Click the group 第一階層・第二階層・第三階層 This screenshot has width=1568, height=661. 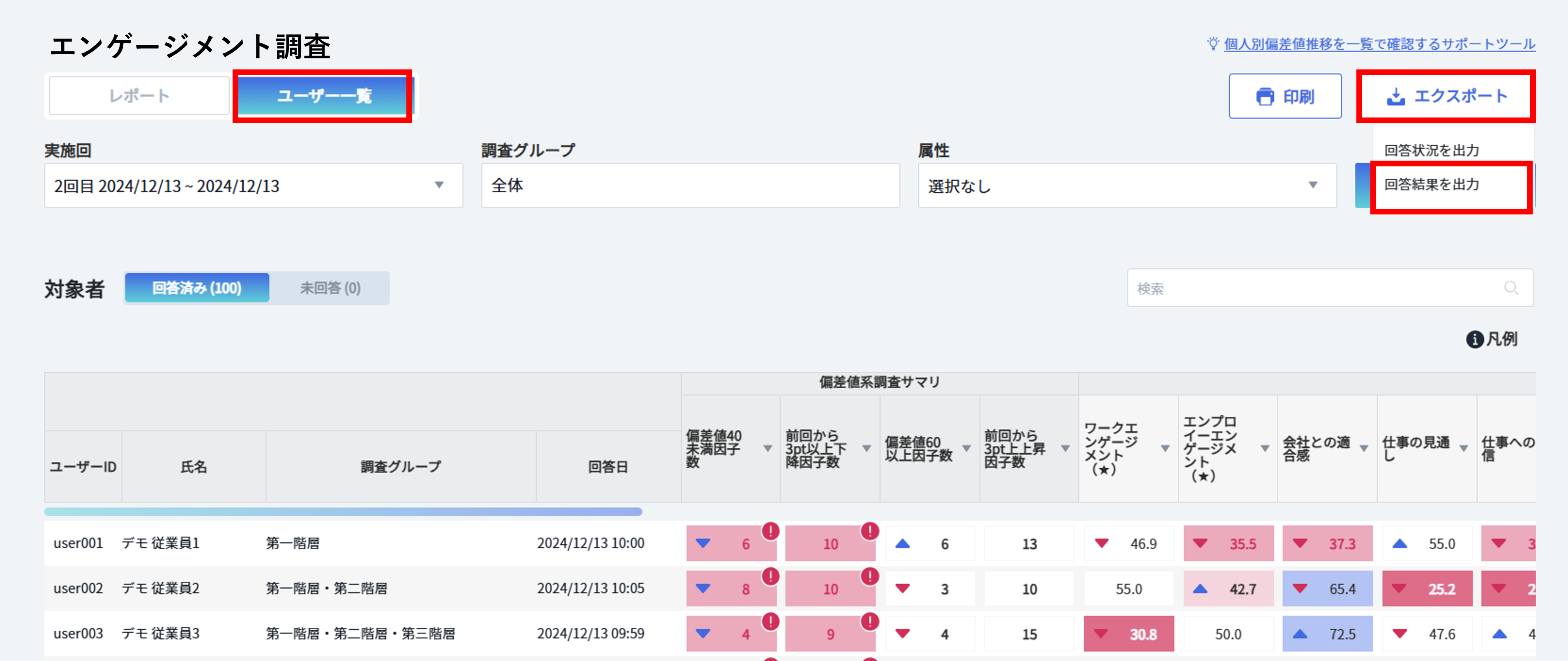pyautogui.click(x=360, y=633)
